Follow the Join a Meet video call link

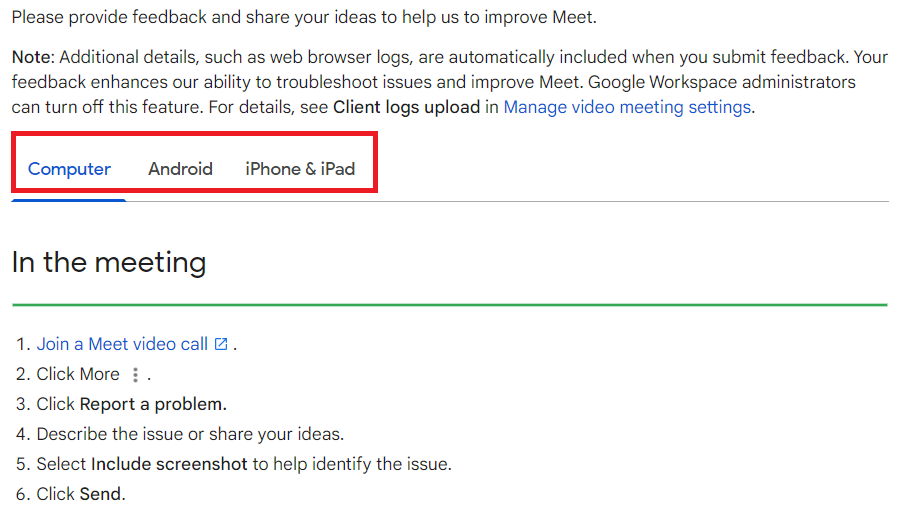tap(122, 344)
